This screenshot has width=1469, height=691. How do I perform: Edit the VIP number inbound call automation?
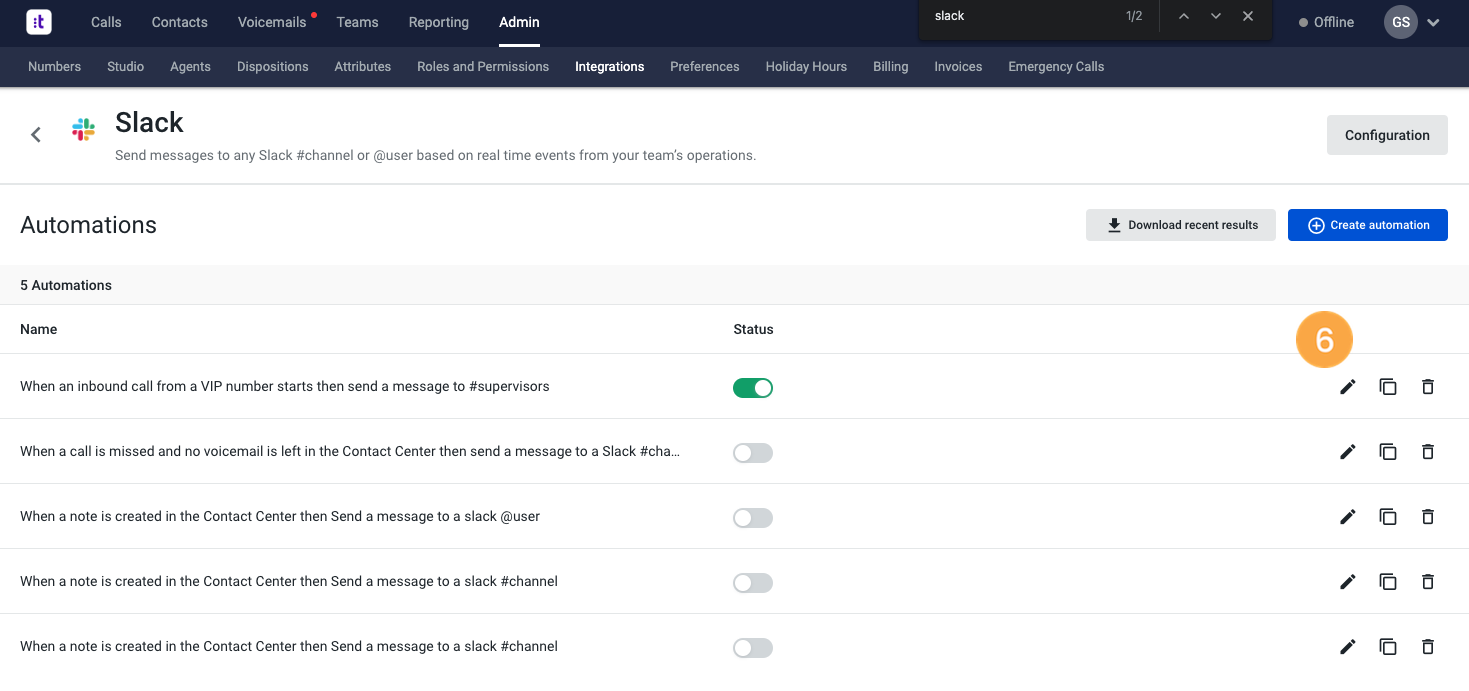click(x=1348, y=387)
